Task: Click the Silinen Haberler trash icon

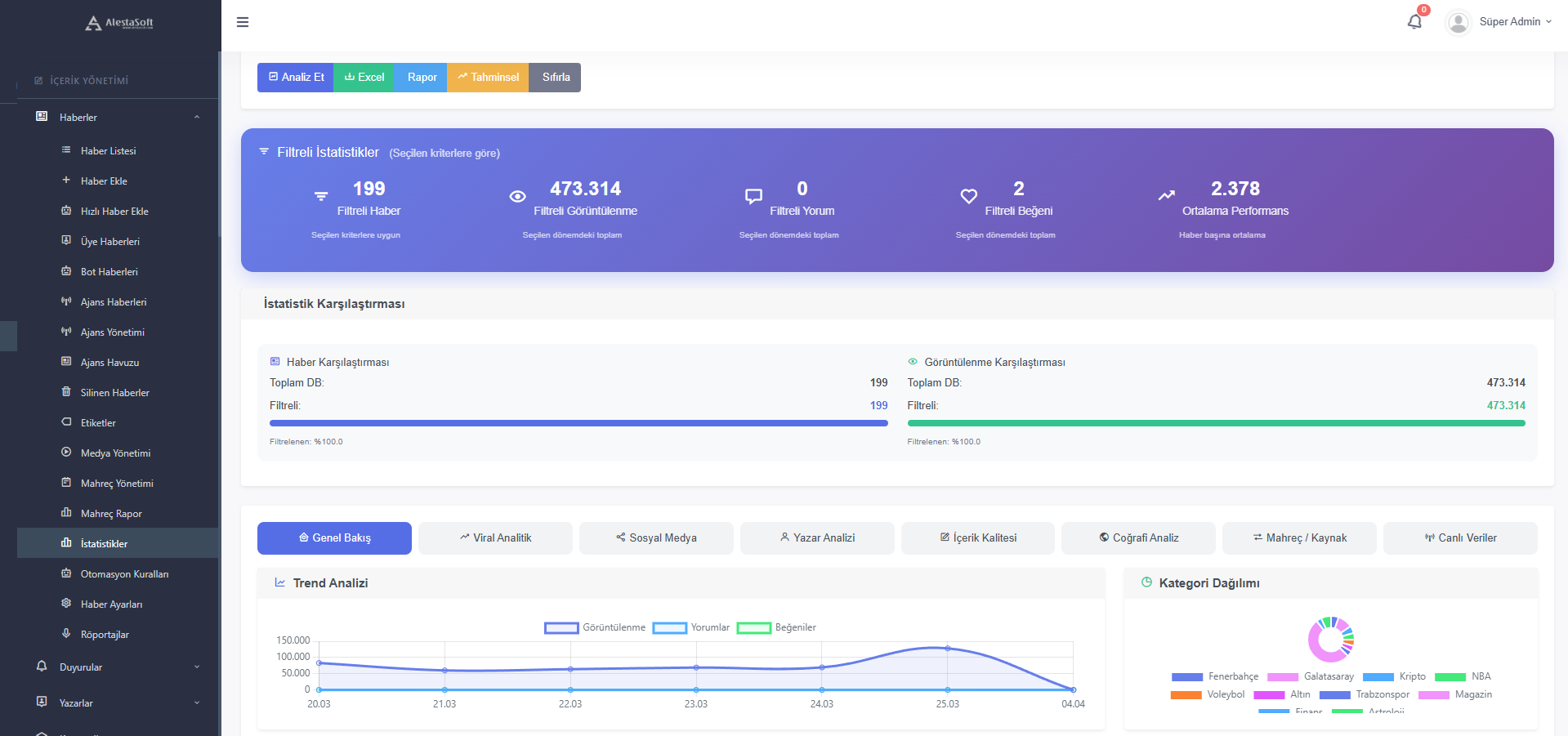Action: click(66, 392)
